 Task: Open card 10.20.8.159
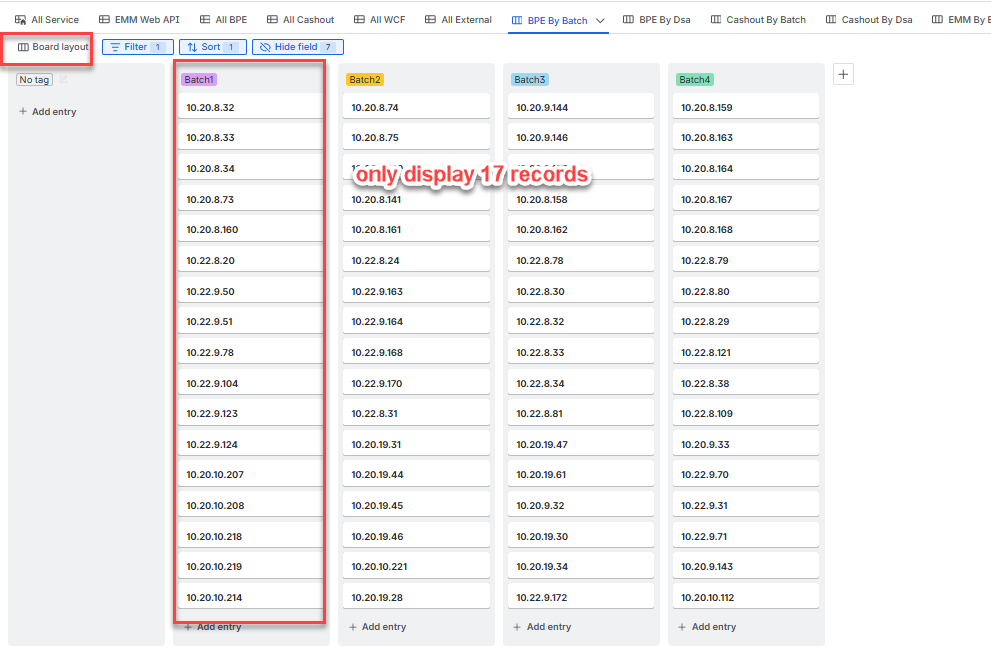tap(746, 107)
